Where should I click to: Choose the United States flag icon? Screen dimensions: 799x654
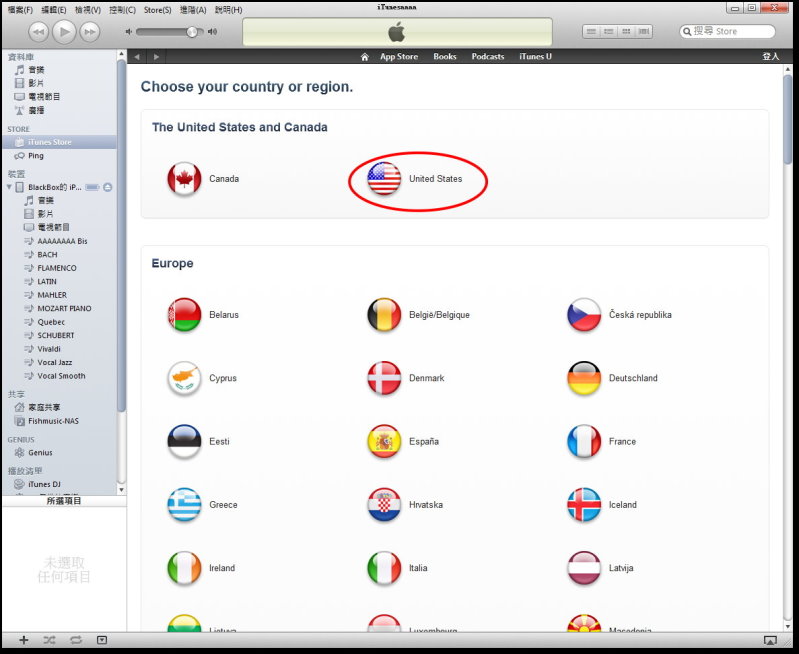point(384,178)
